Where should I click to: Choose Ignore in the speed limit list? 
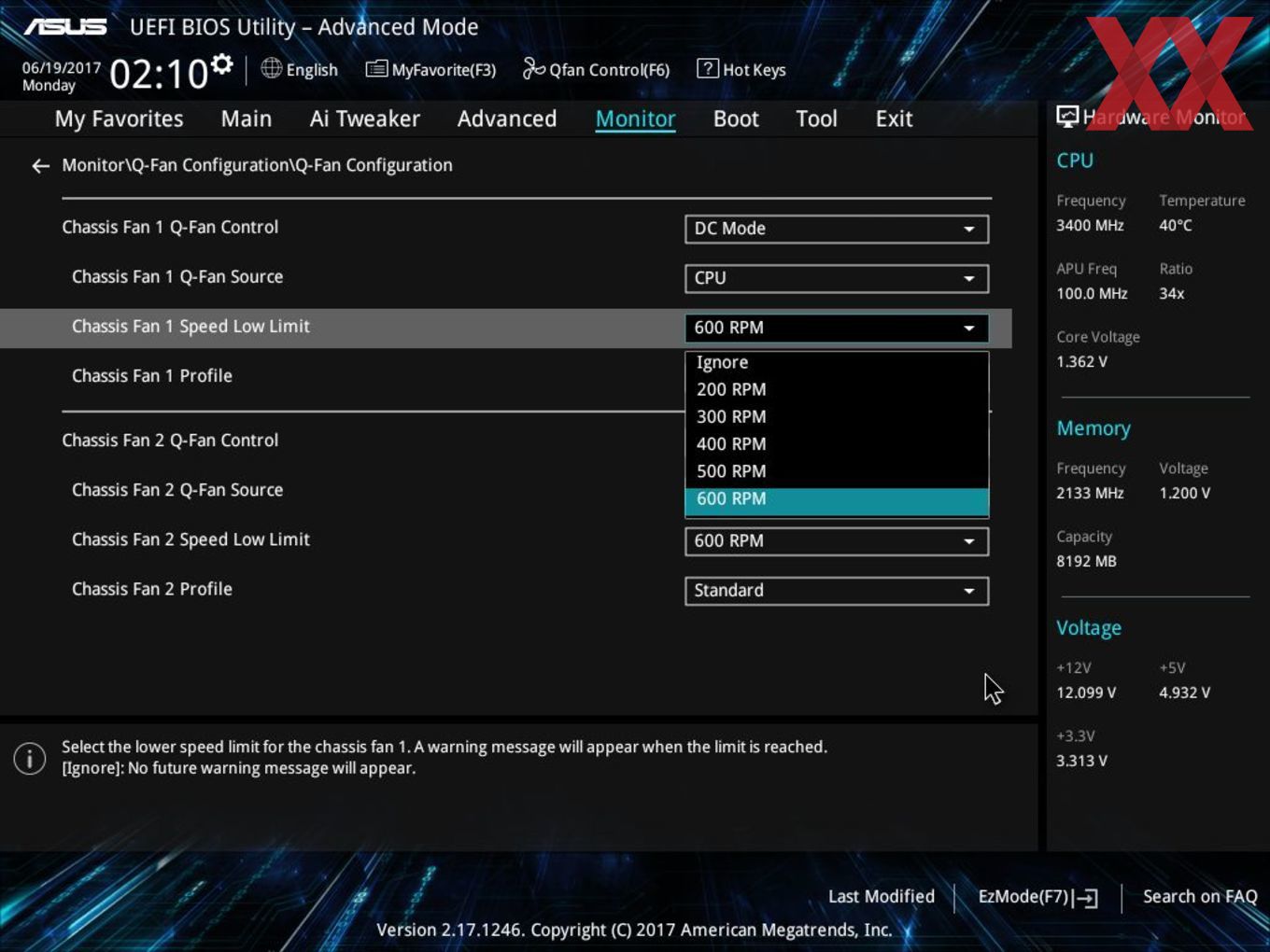click(837, 362)
